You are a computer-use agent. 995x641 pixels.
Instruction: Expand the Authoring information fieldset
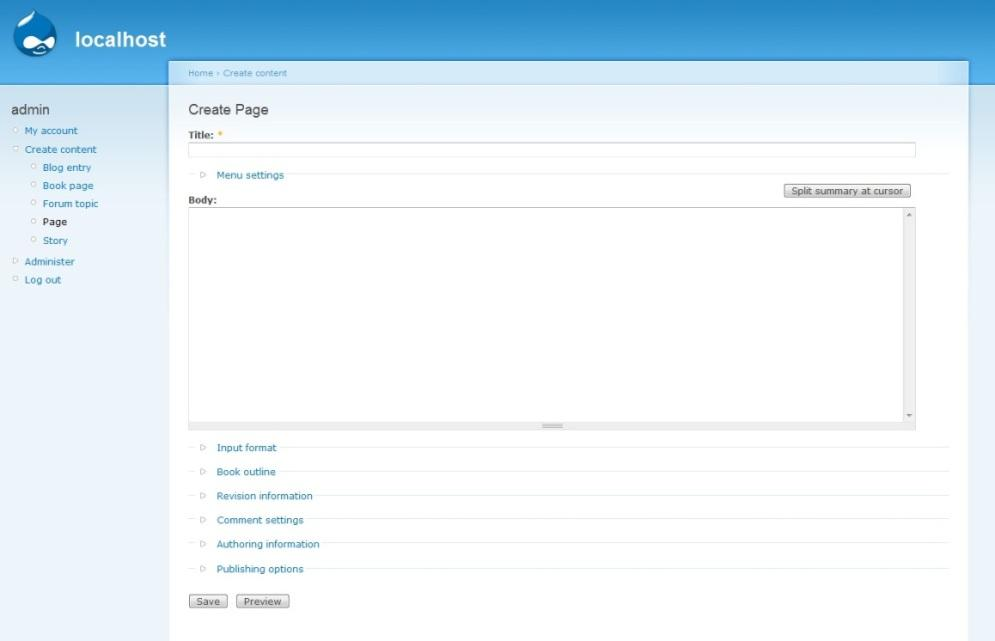268,545
